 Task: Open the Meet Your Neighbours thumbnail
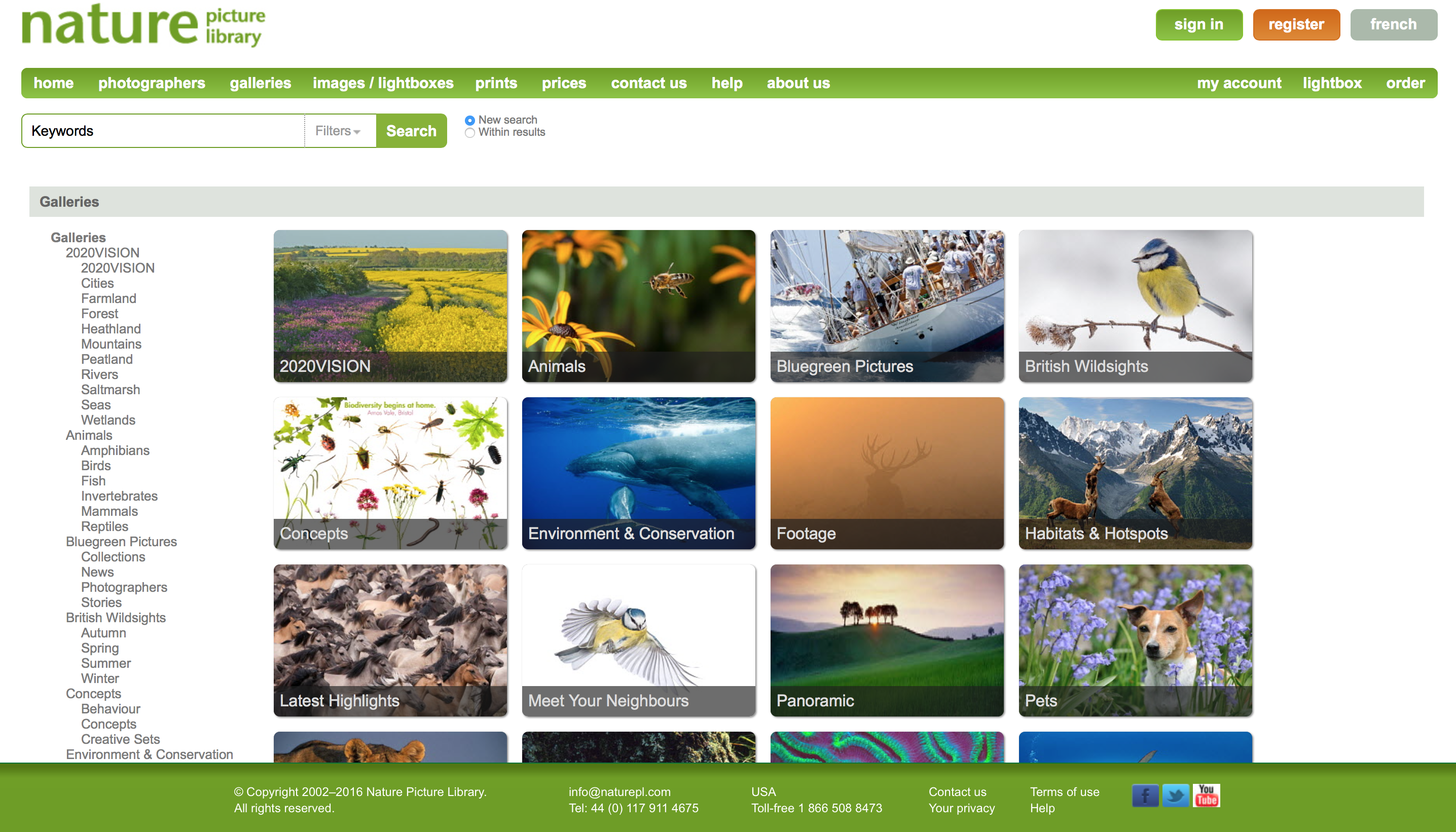coord(639,640)
